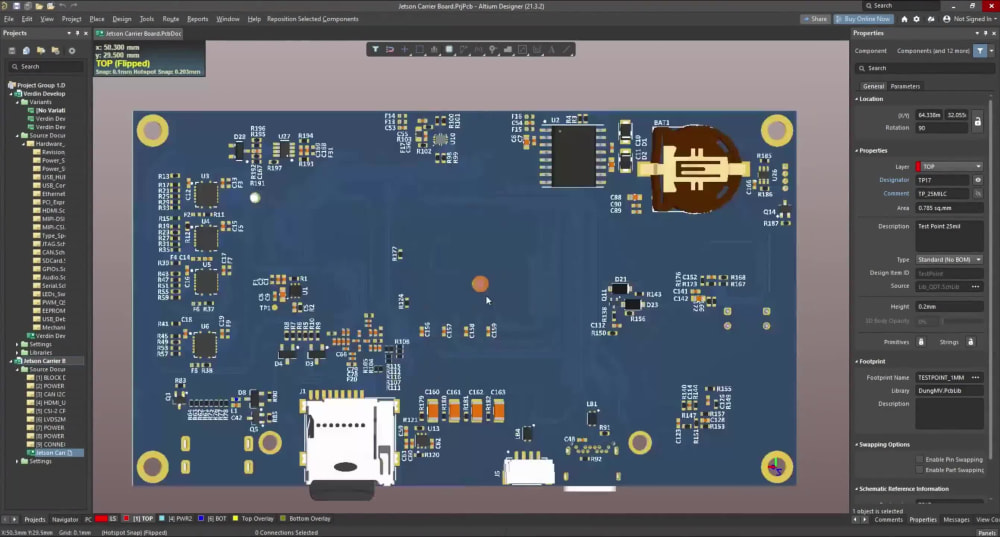Open the Messages panel tab

point(956,520)
